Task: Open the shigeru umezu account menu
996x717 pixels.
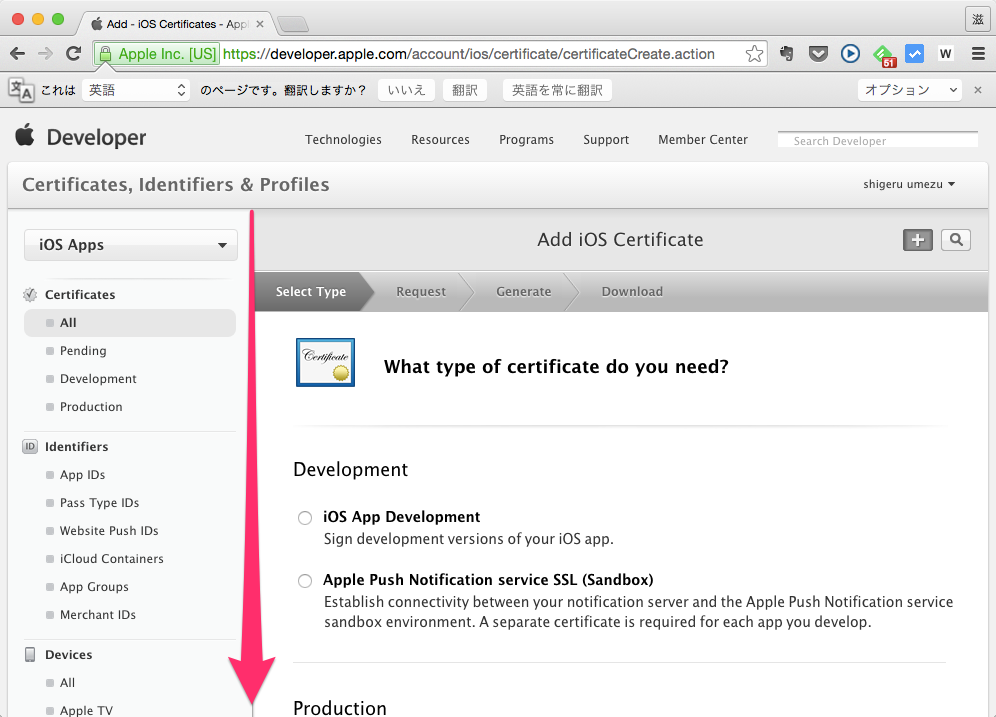Action: pos(909,184)
